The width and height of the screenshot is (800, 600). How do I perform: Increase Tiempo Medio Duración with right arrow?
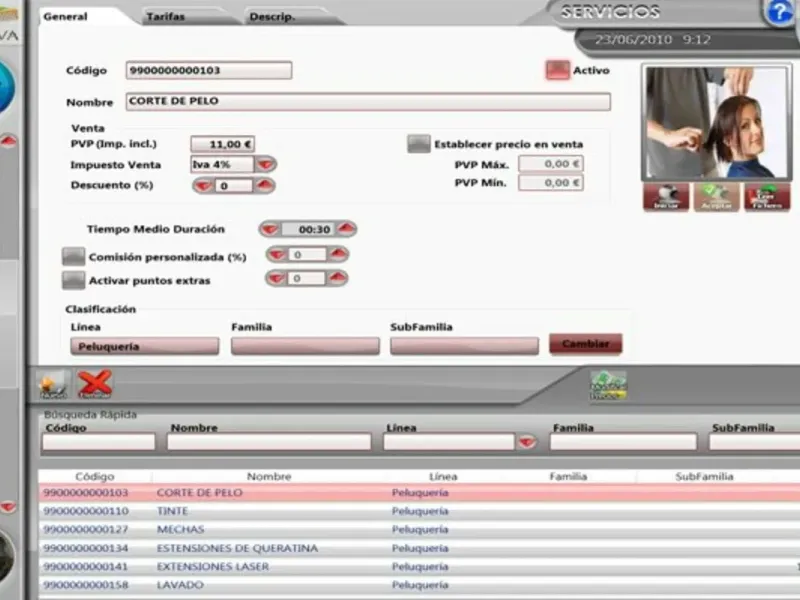pos(346,229)
